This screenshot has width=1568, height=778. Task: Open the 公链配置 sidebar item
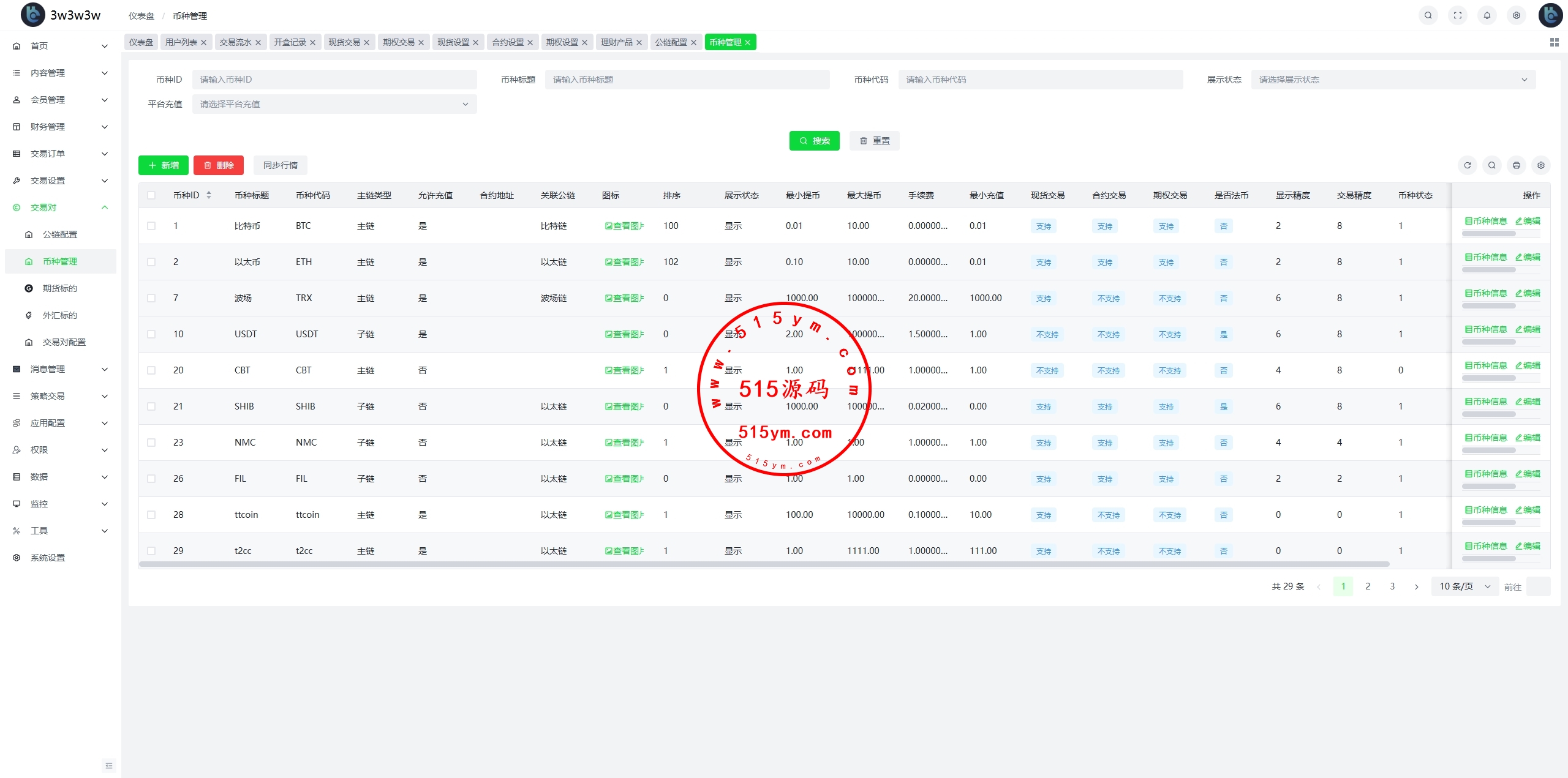[x=60, y=234]
